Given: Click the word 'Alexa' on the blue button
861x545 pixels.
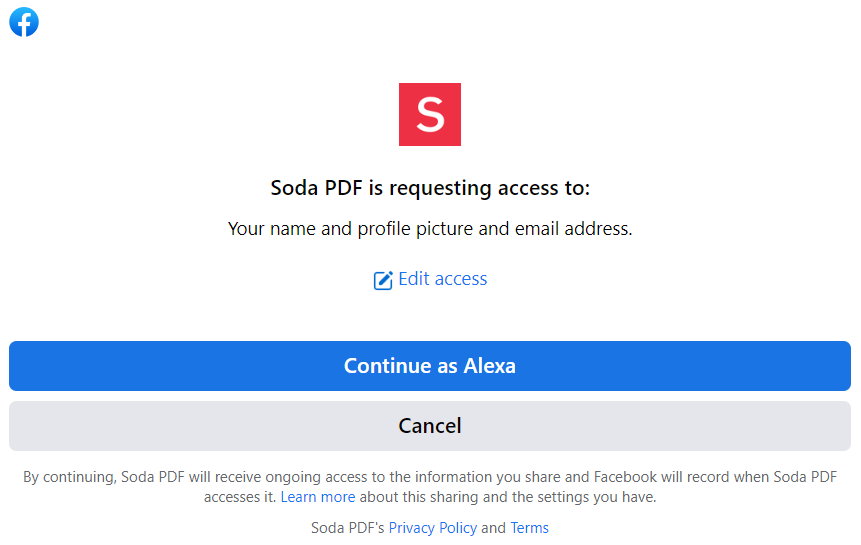Looking at the screenshot, I should pyautogui.click(x=490, y=366).
